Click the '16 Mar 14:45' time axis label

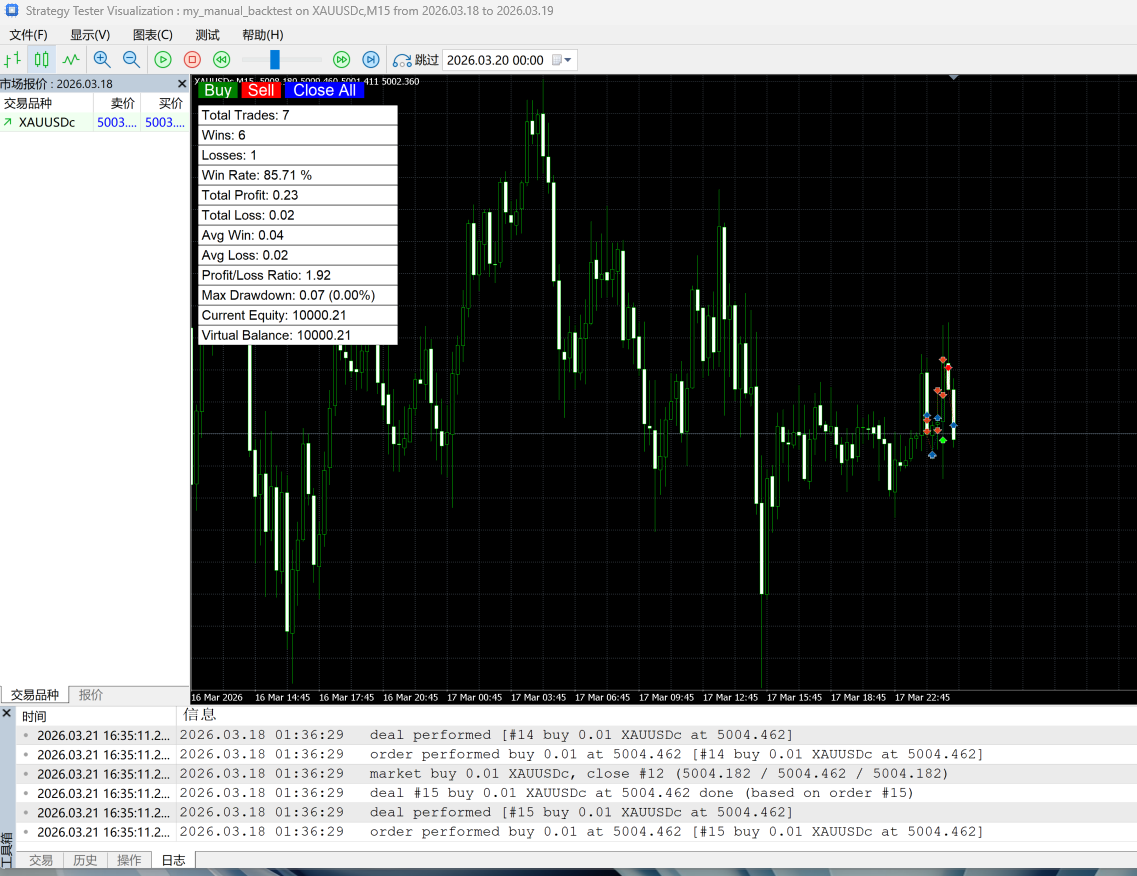coord(282,698)
